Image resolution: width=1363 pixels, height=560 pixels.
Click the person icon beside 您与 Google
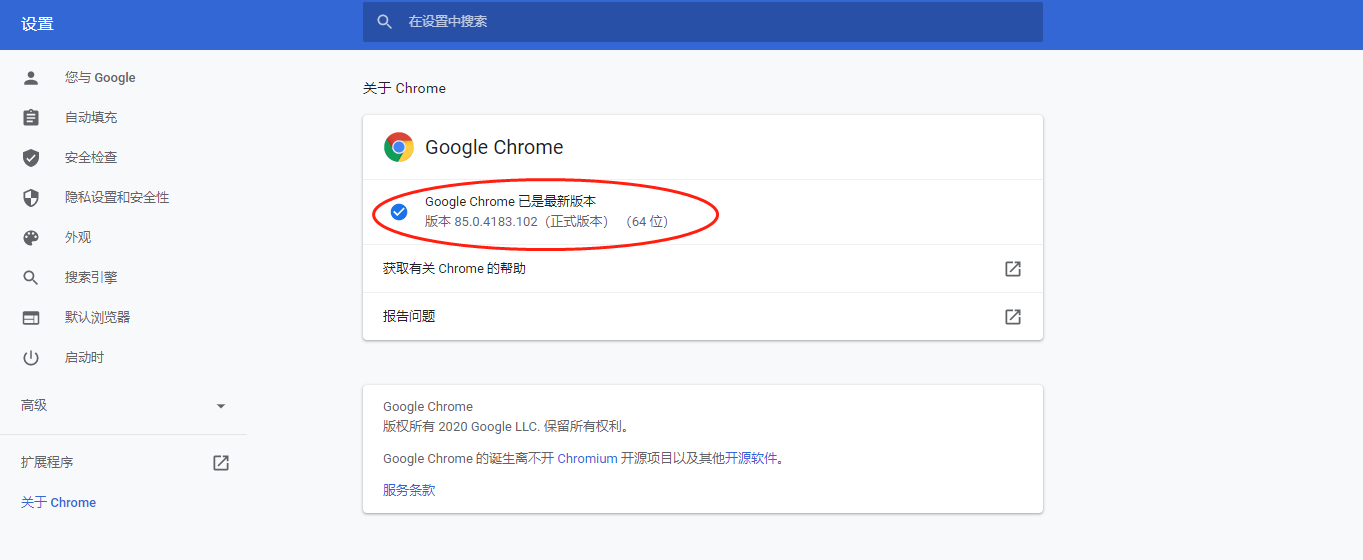pos(31,77)
